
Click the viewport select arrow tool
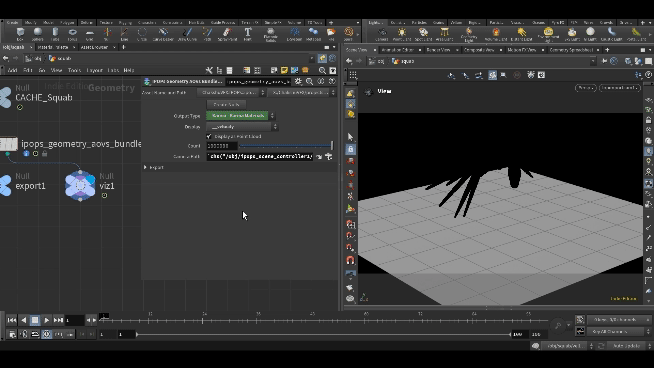tap(350, 137)
